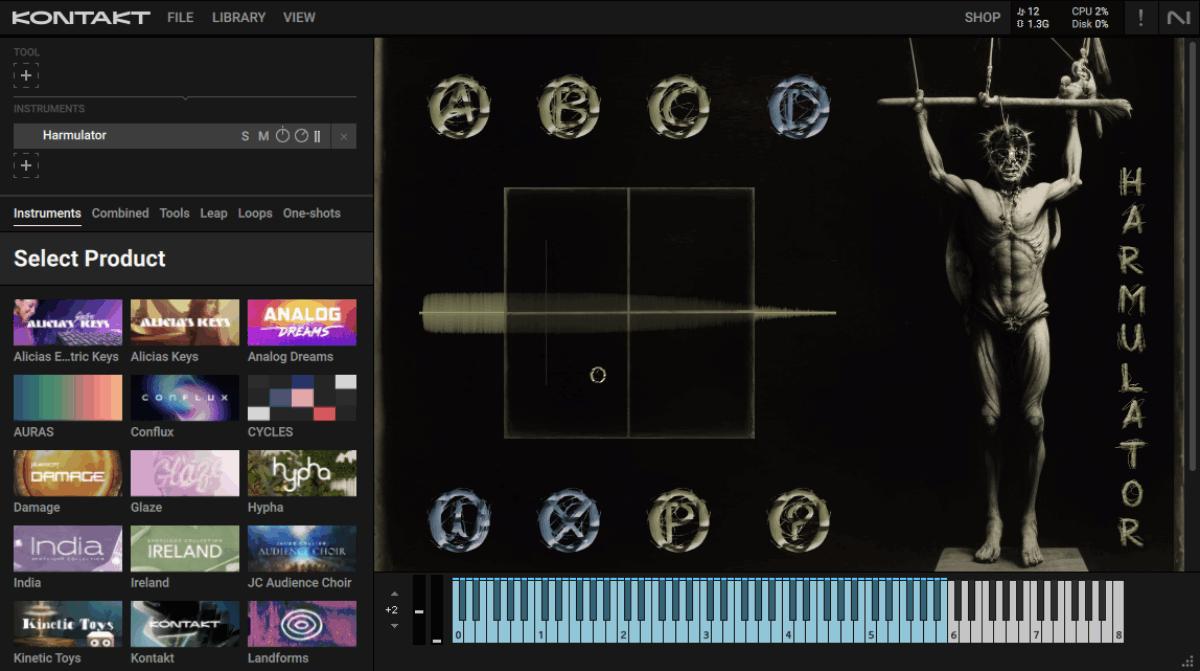Image resolution: width=1200 pixels, height=671 pixels.
Task: Toggle the blue D rune button
Action: (x=798, y=107)
